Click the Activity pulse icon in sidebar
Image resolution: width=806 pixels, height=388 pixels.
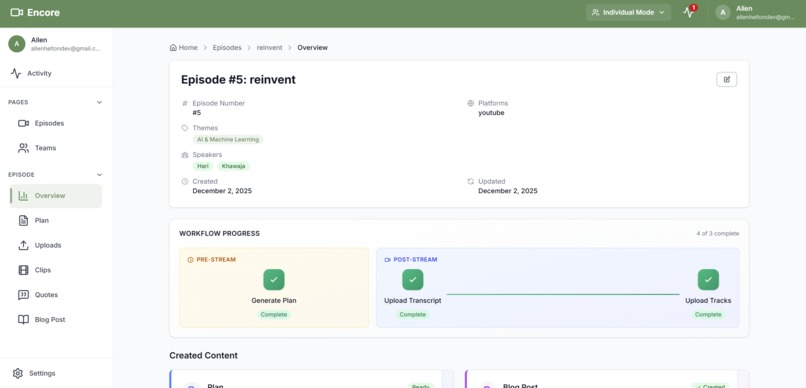tap(16, 73)
